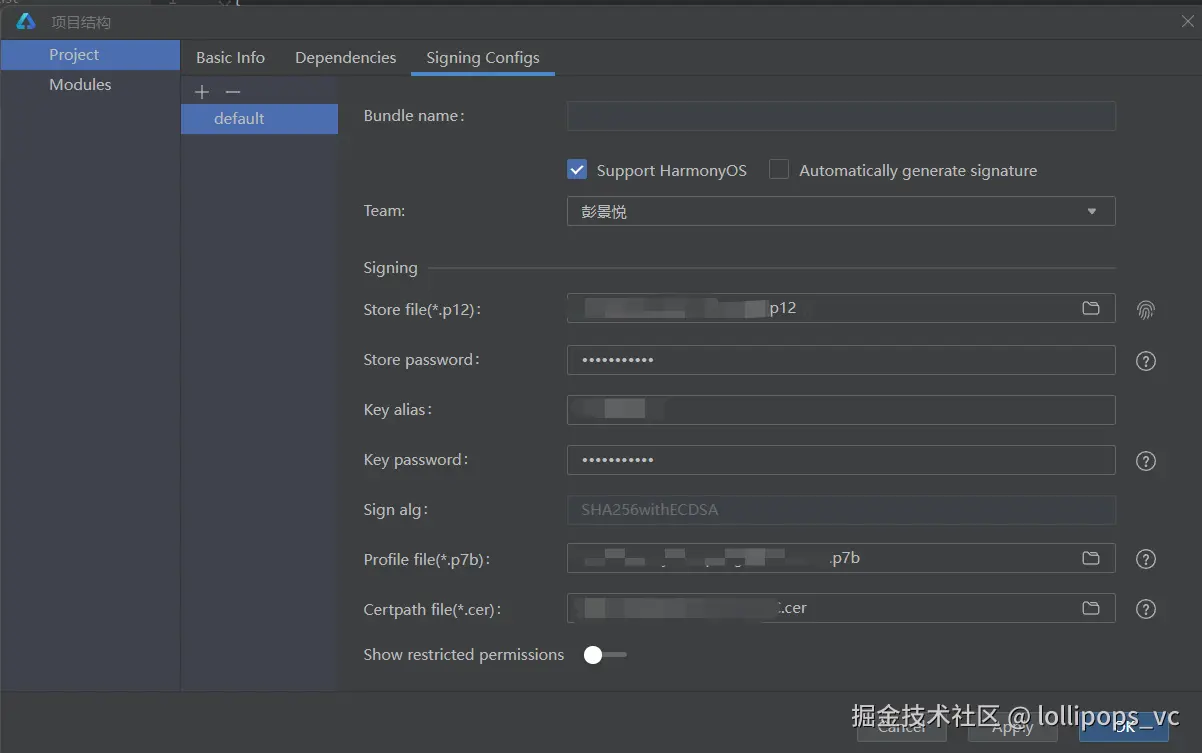Click the Cancel button
Image resolution: width=1202 pixels, height=753 pixels.
tap(901, 727)
